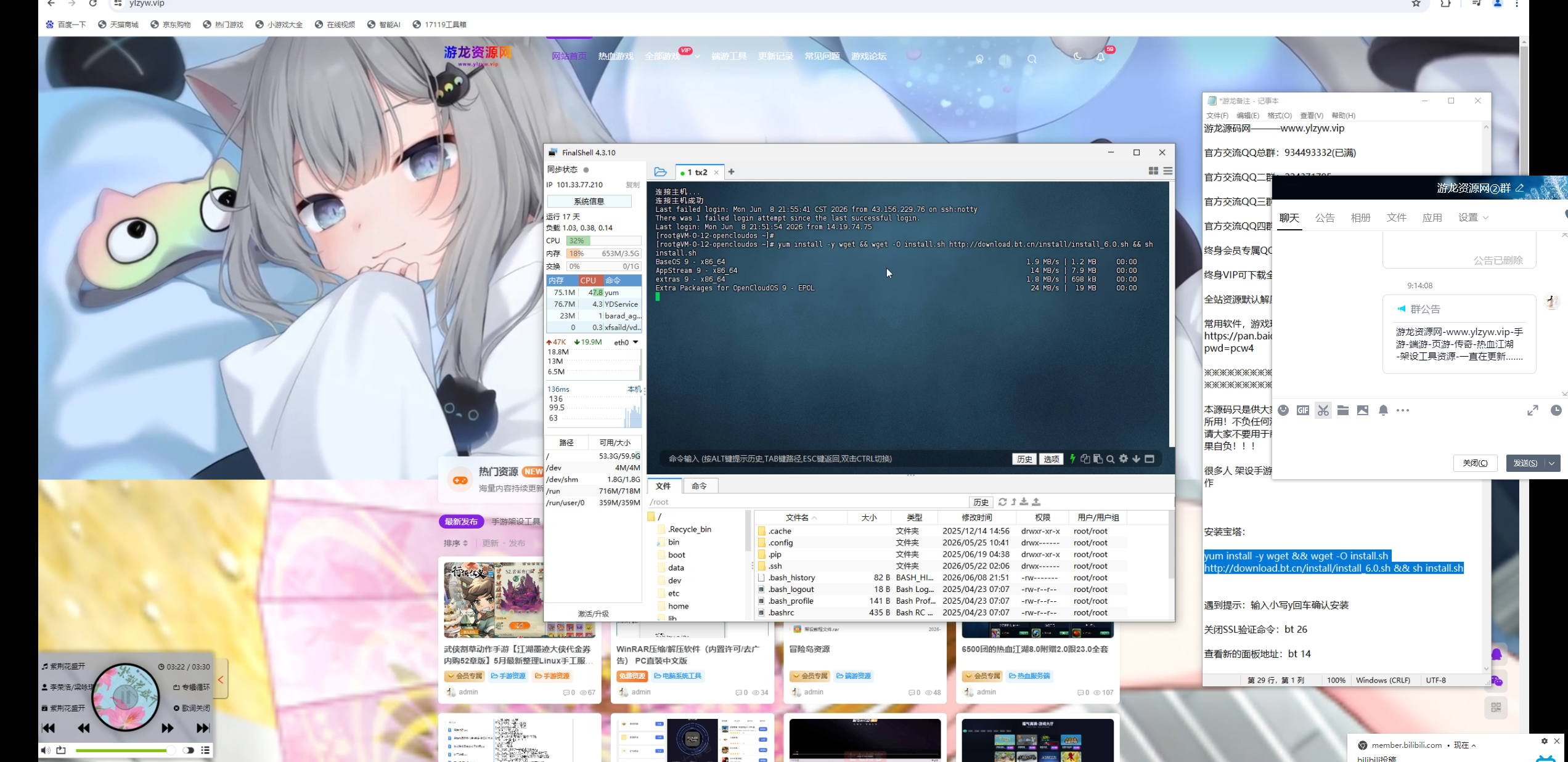The image size is (1568, 762).
Task: Click the 系统信息 button in FinalShell
Action: pyautogui.click(x=589, y=201)
